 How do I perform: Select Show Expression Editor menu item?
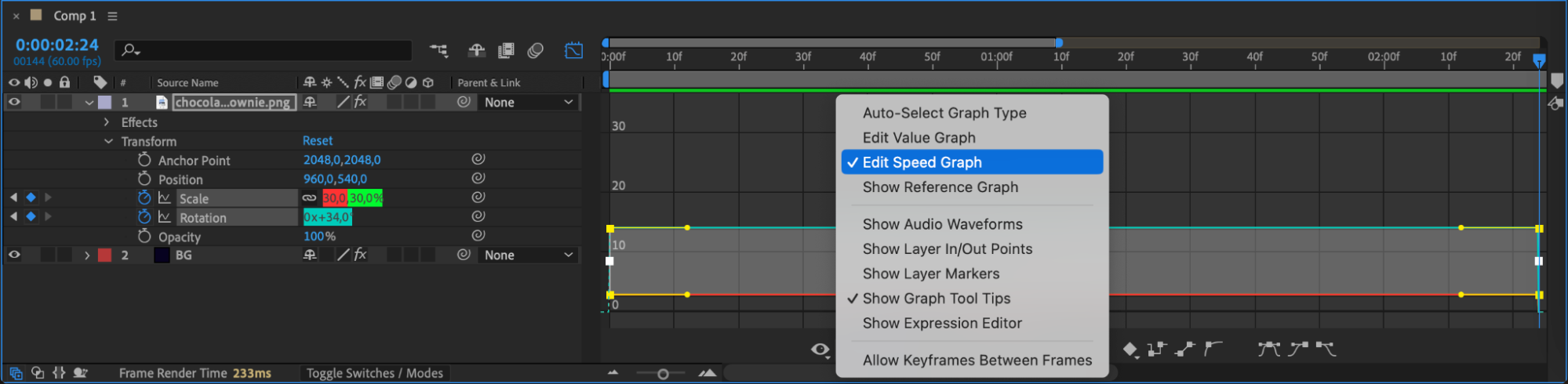pyautogui.click(x=941, y=323)
